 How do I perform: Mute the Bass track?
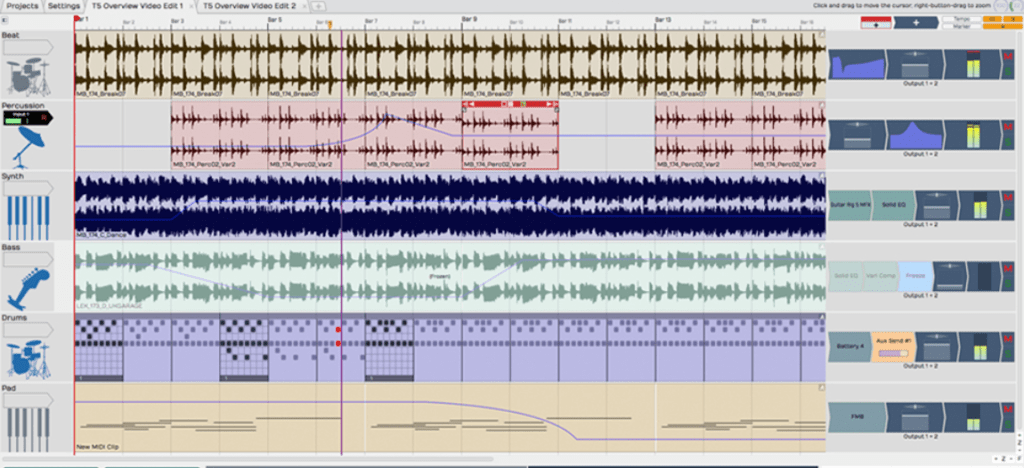pyautogui.click(x=1008, y=268)
